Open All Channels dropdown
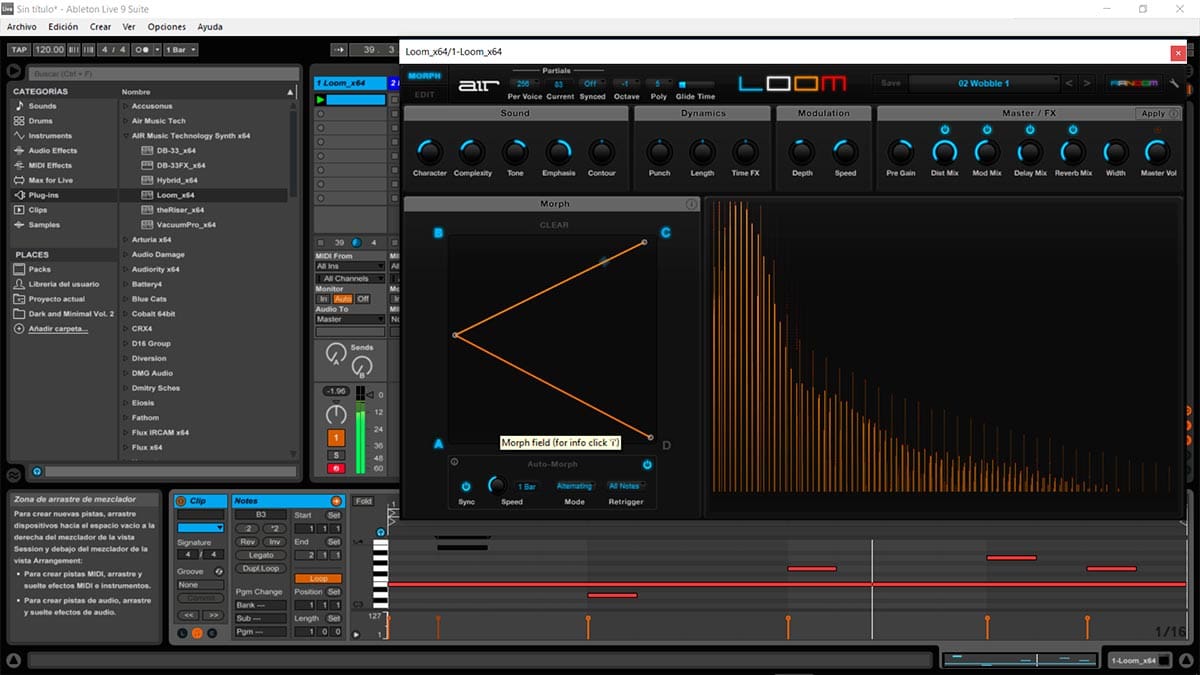Viewport: 1200px width, 675px height. coord(350,279)
